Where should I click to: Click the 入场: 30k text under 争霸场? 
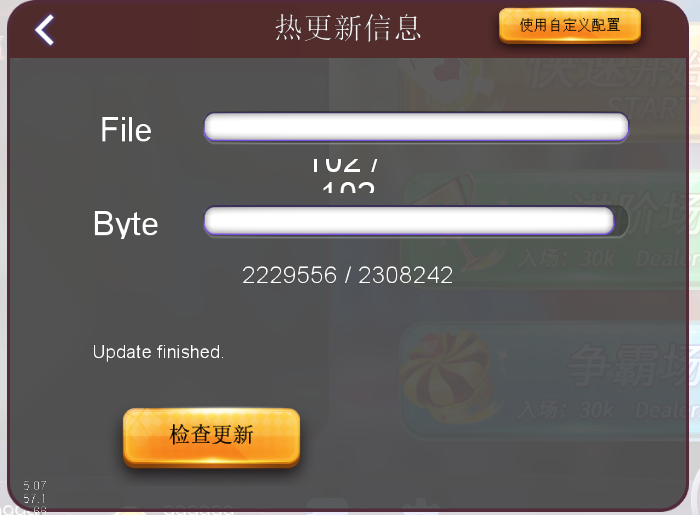point(566,410)
